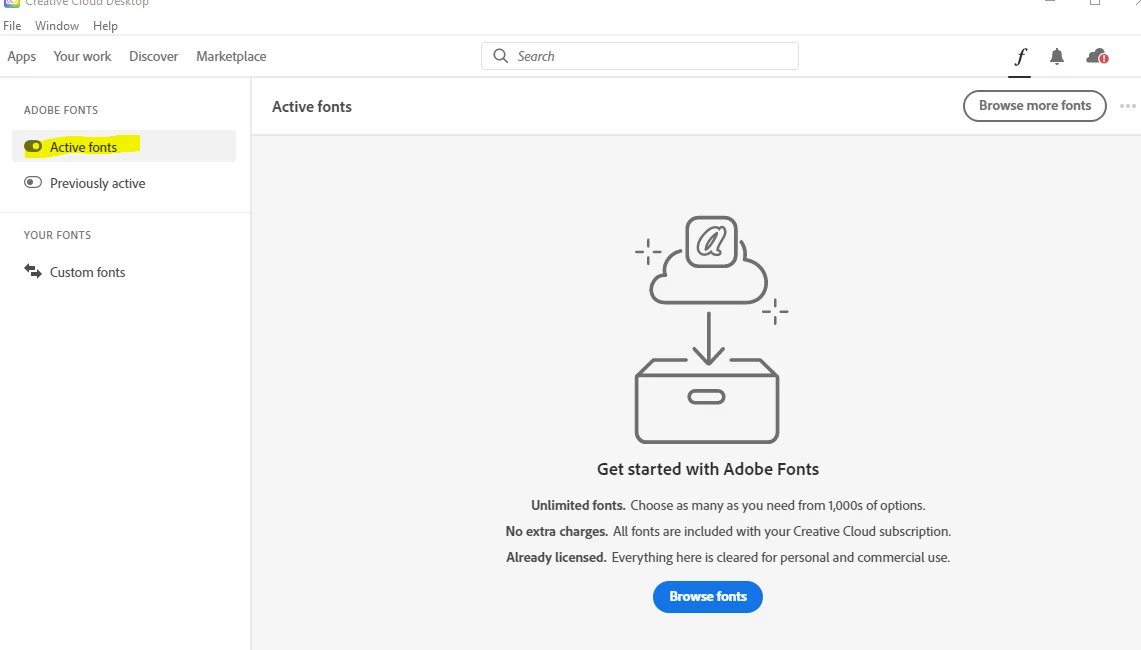The image size is (1141, 650).
Task: Click the Unlimited fonts description line
Action: (728, 505)
